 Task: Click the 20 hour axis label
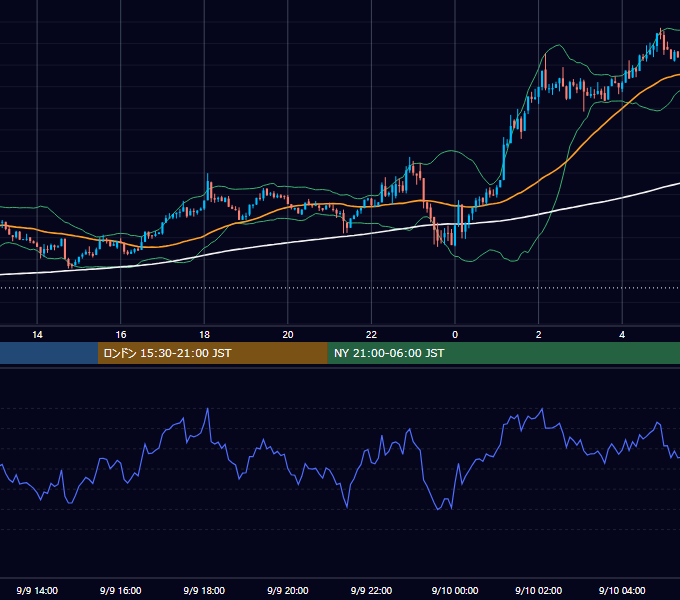288,335
